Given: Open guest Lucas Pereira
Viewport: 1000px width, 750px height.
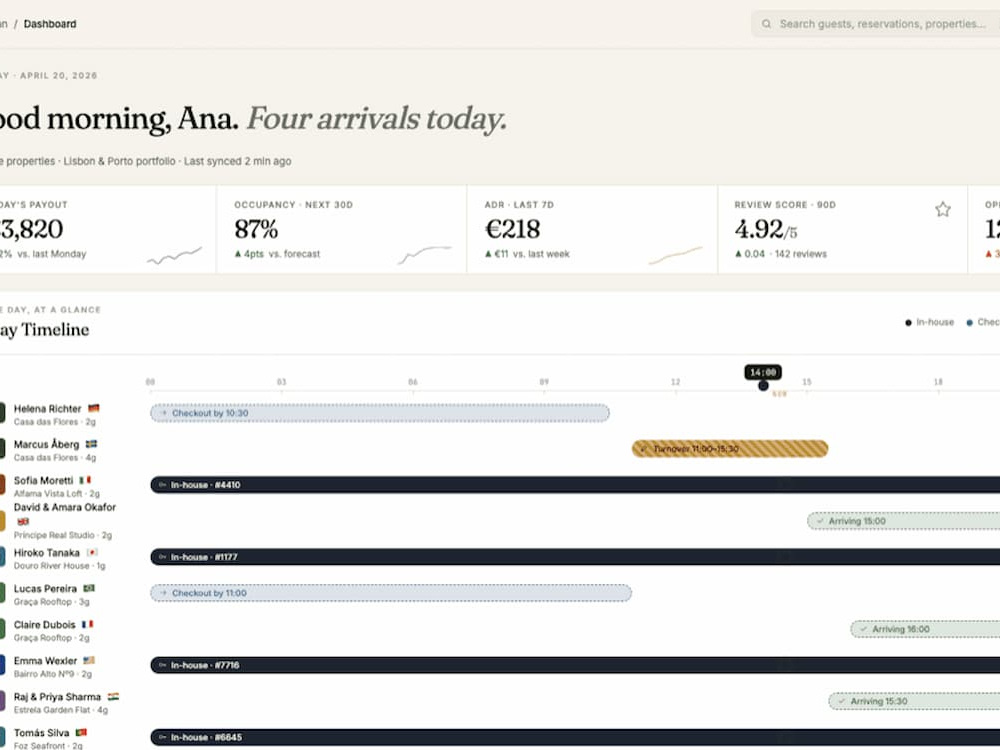Looking at the screenshot, I should click(45, 589).
